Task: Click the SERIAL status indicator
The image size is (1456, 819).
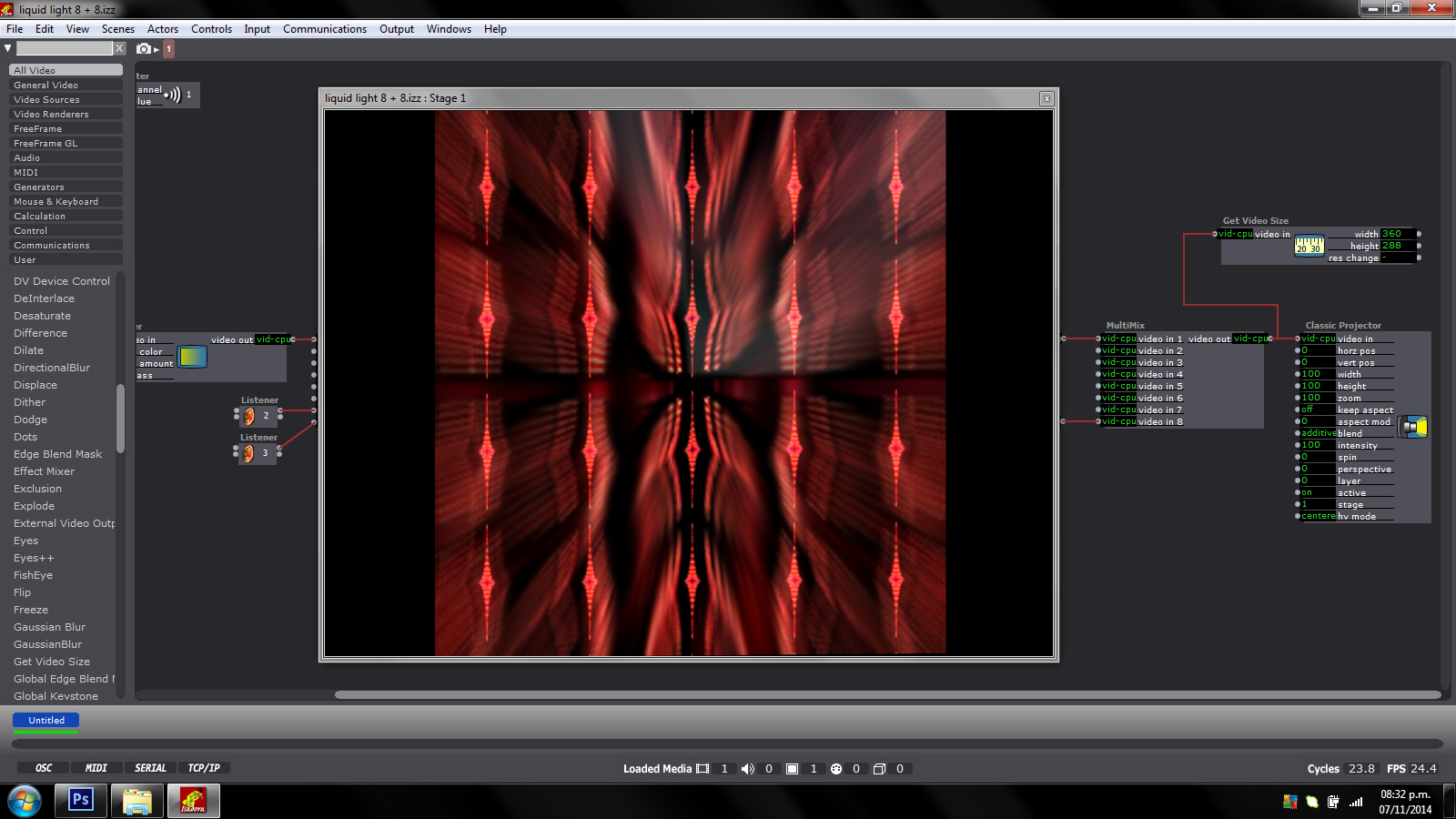Action: 150,768
